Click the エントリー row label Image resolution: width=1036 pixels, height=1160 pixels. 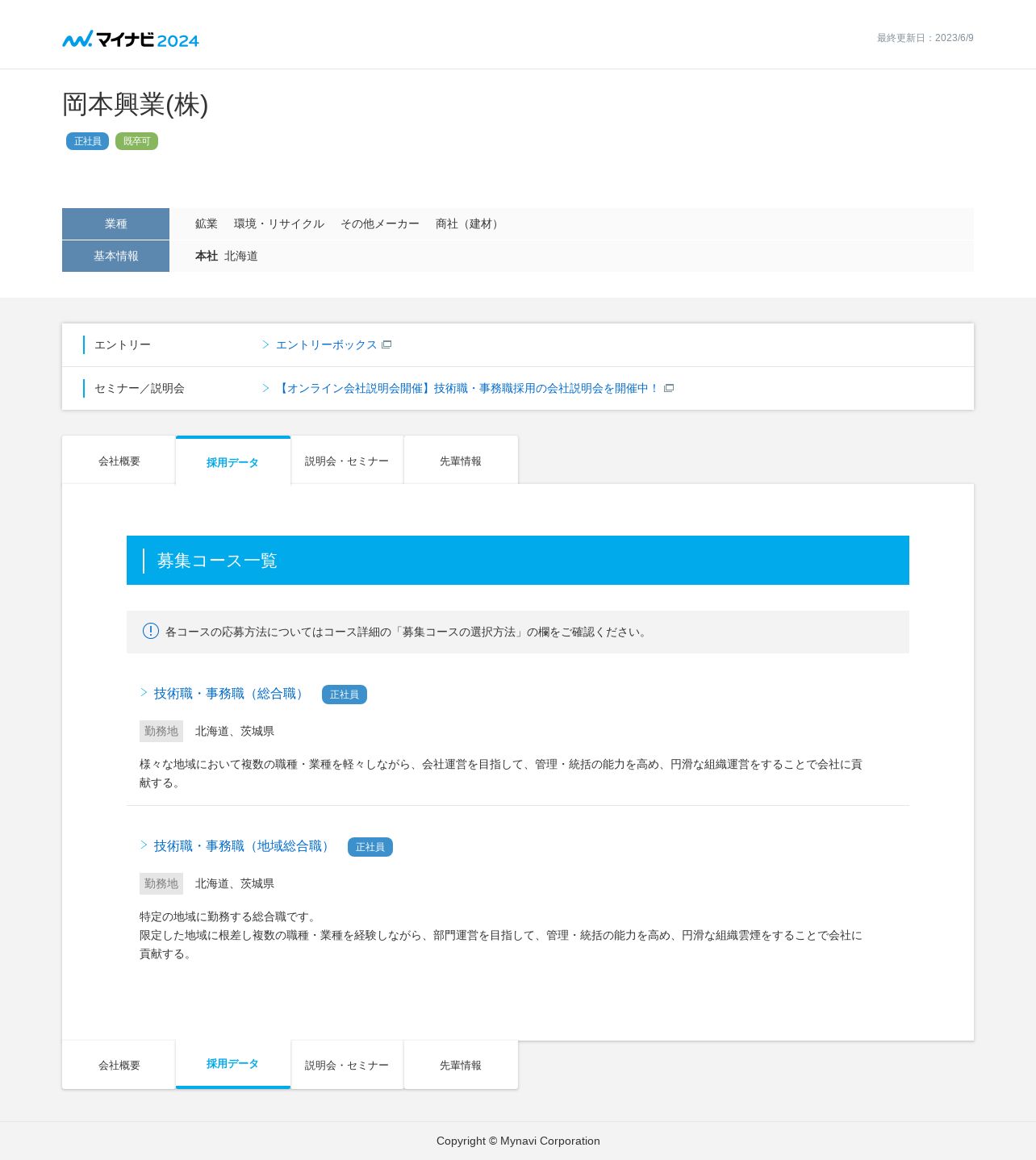tap(123, 344)
